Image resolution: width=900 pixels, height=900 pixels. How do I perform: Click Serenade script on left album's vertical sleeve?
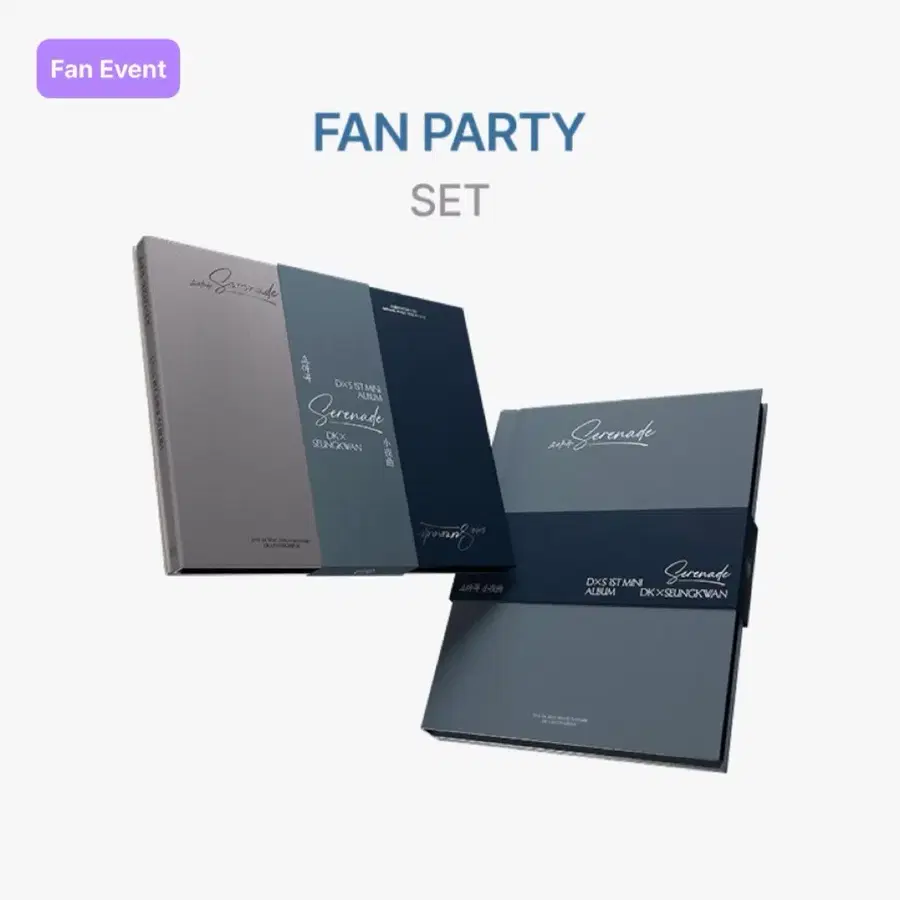click(x=346, y=414)
